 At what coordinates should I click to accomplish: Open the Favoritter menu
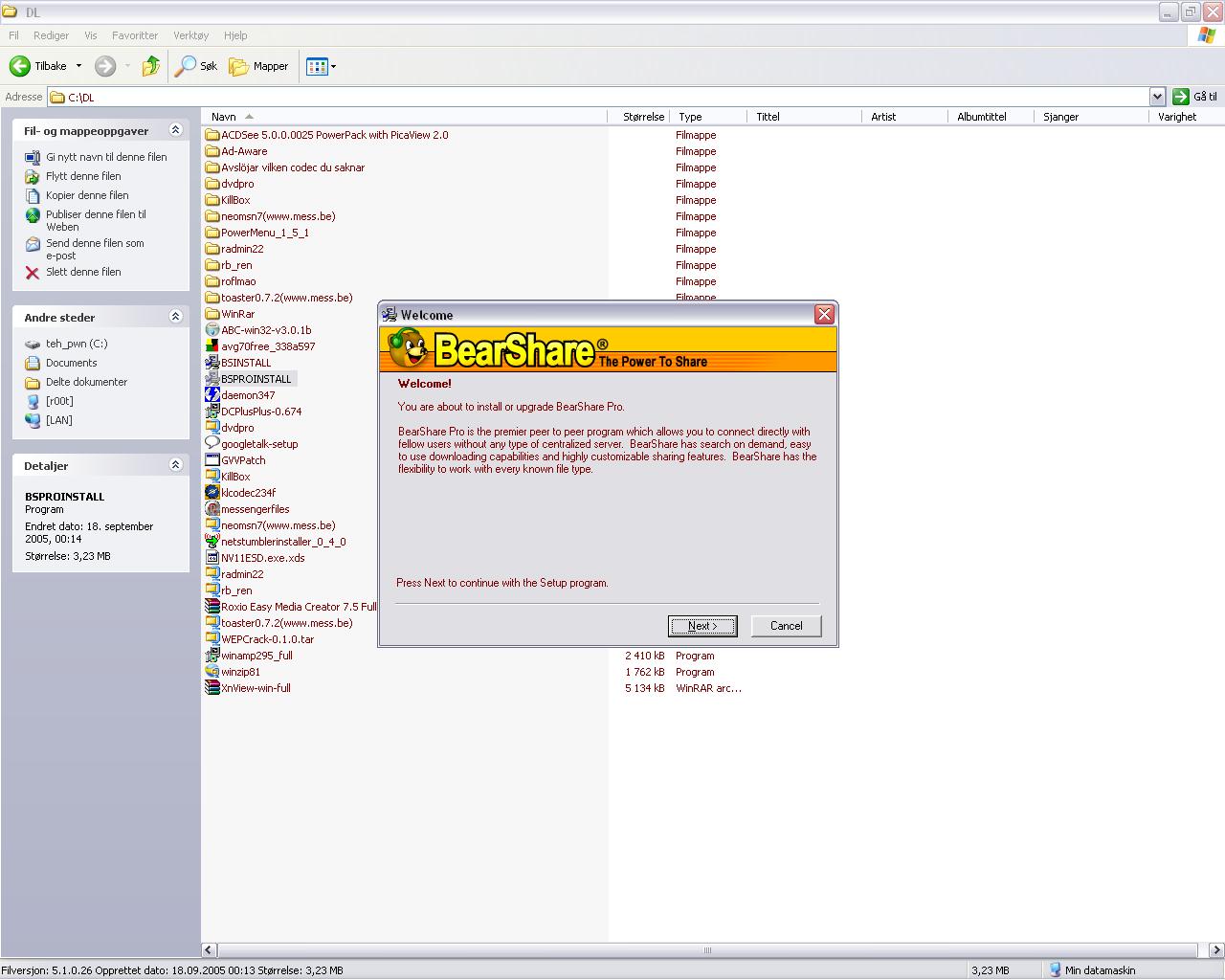pyautogui.click(x=135, y=35)
